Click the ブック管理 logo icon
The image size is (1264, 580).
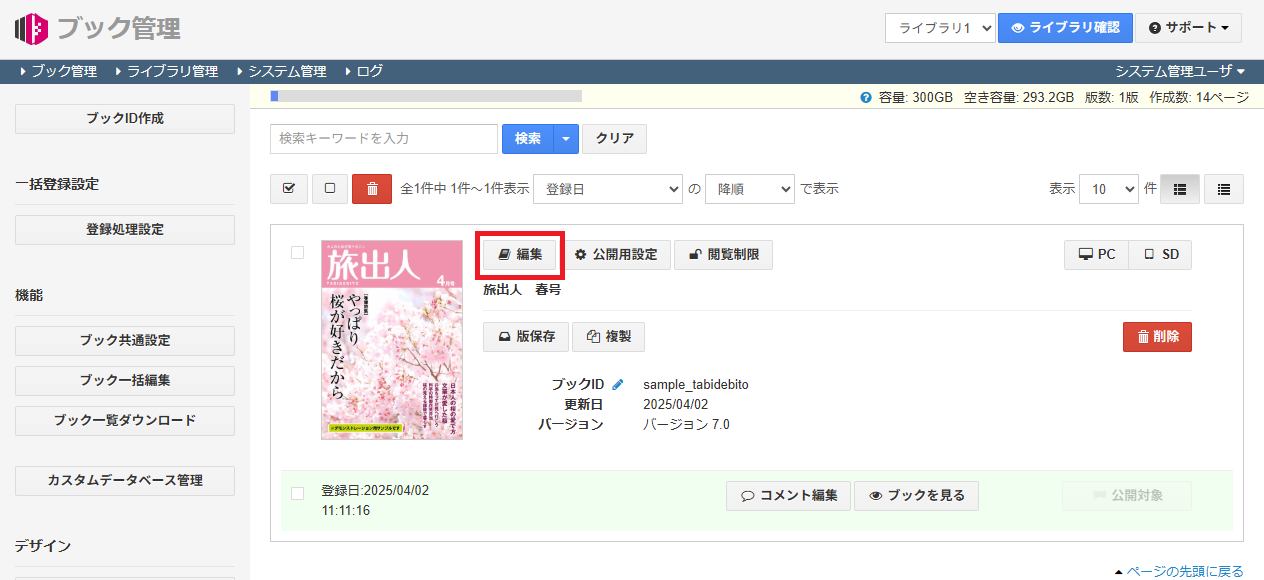[31, 28]
